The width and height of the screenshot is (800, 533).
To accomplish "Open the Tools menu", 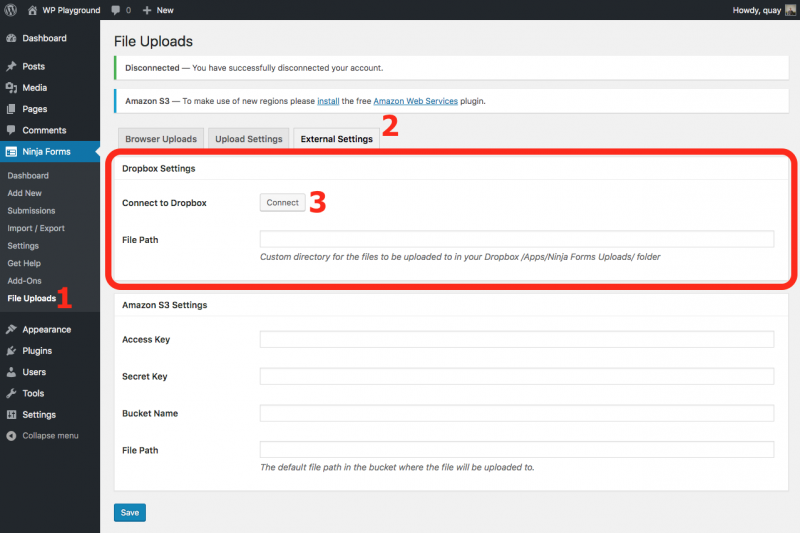I will pyautogui.click(x=33, y=393).
